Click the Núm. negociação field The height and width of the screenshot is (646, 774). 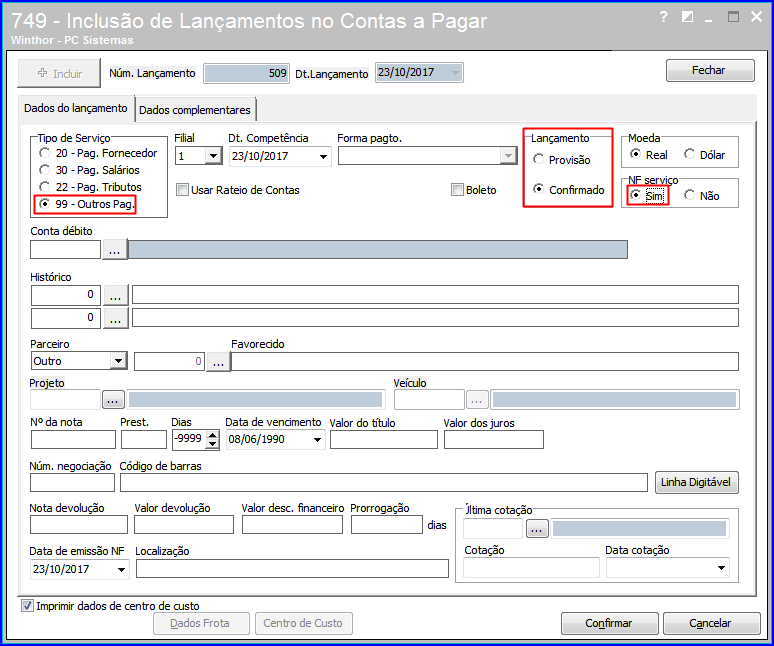coord(73,483)
